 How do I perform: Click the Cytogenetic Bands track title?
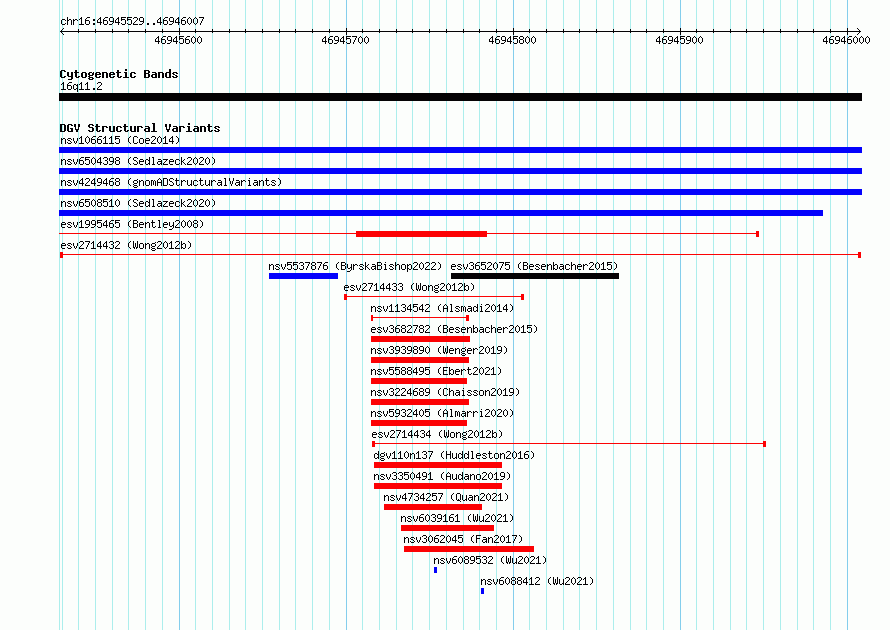(x=119, y=74)
